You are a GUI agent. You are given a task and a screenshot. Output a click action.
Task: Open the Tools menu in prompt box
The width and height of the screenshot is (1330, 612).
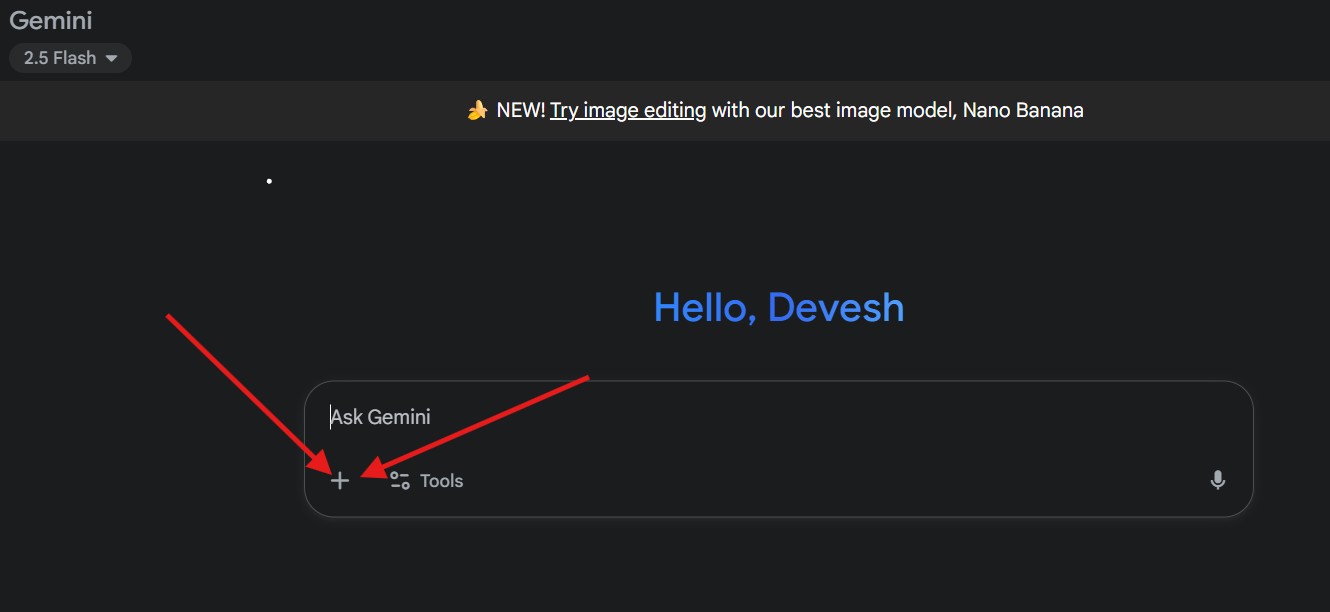(427, 481)
